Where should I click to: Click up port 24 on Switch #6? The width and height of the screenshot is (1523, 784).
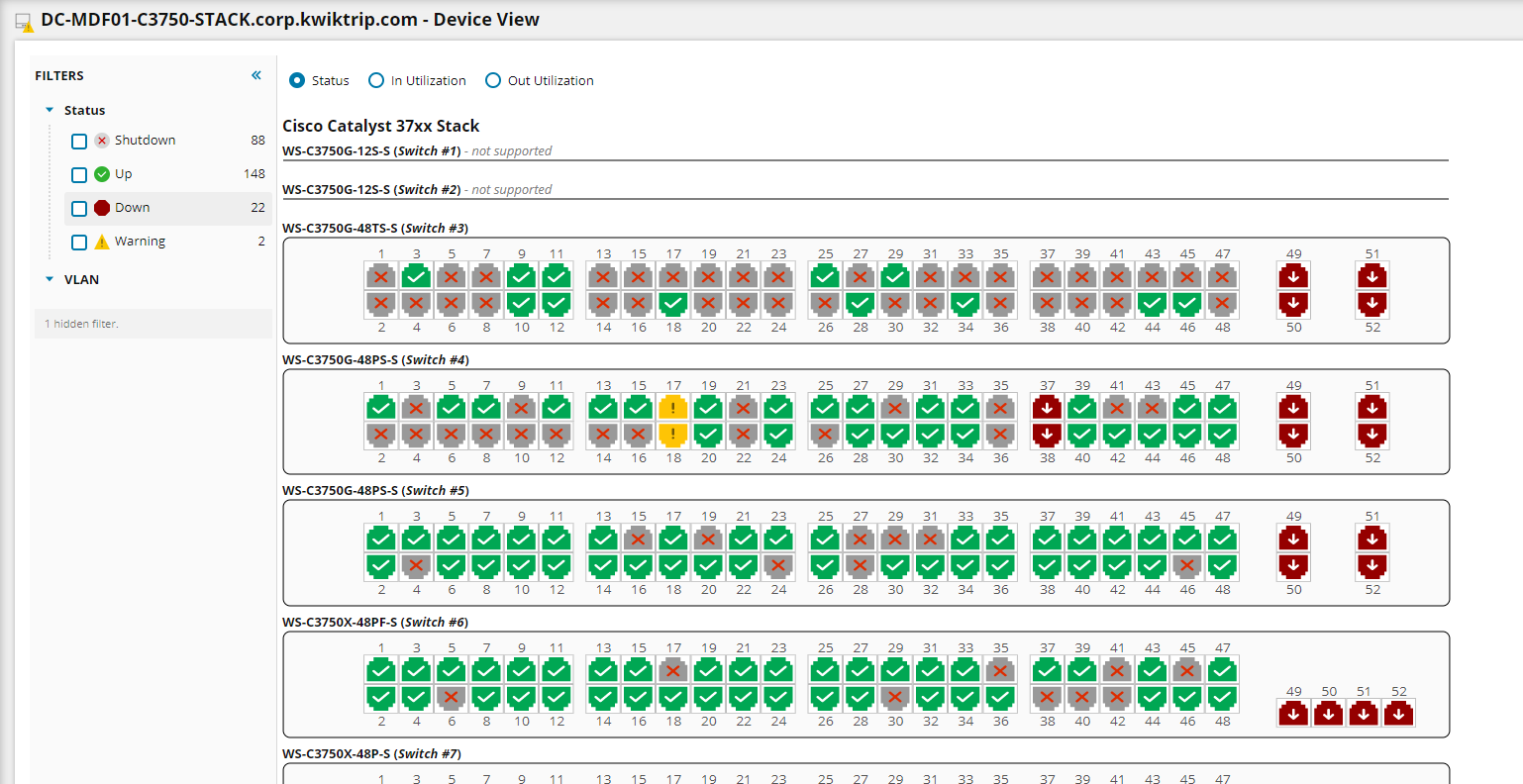click(778, 697)
